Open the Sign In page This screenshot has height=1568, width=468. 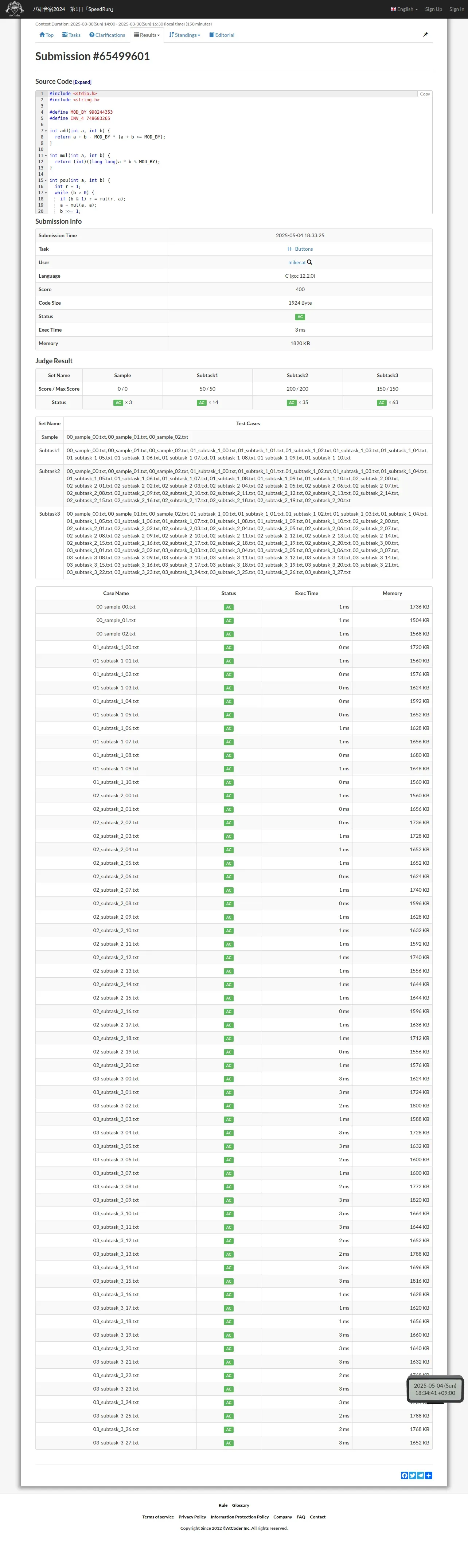click(x=456, y=9)
